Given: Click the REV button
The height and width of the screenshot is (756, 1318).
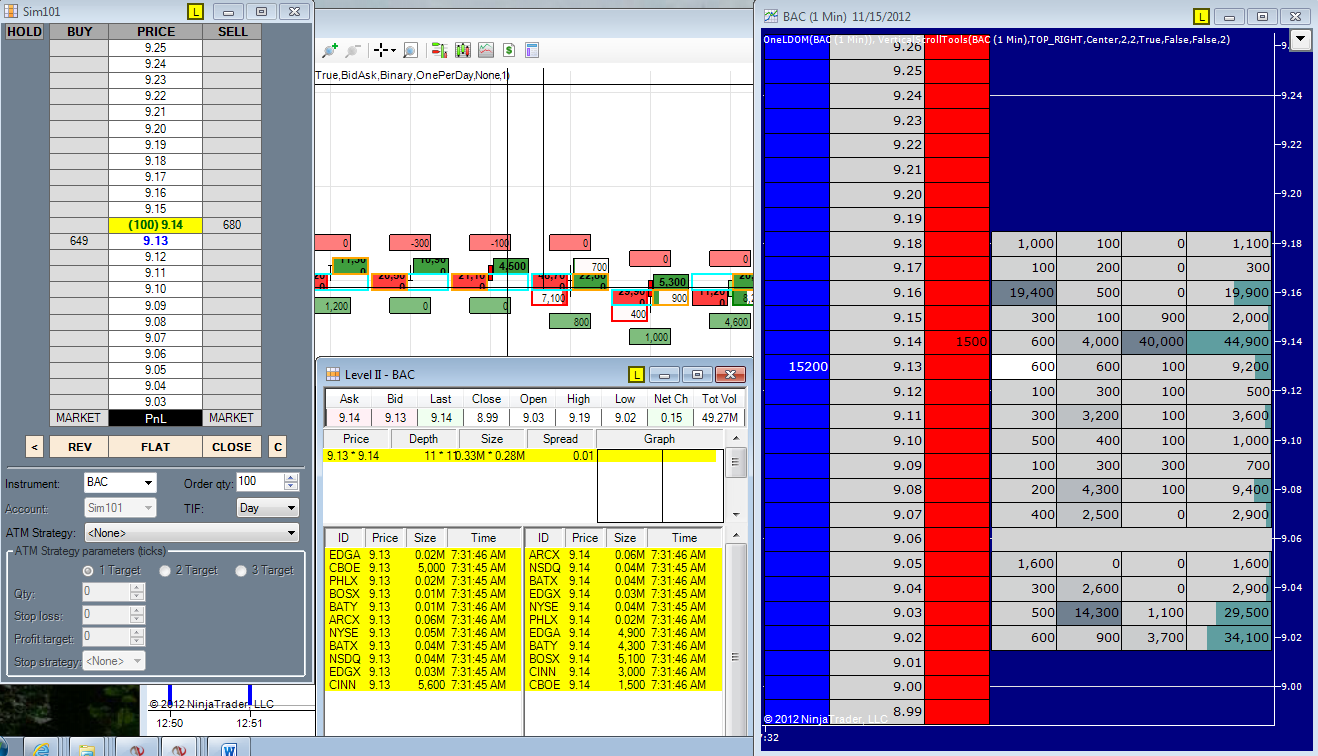Looking at the screenshot, I should (x=80, y=447).
